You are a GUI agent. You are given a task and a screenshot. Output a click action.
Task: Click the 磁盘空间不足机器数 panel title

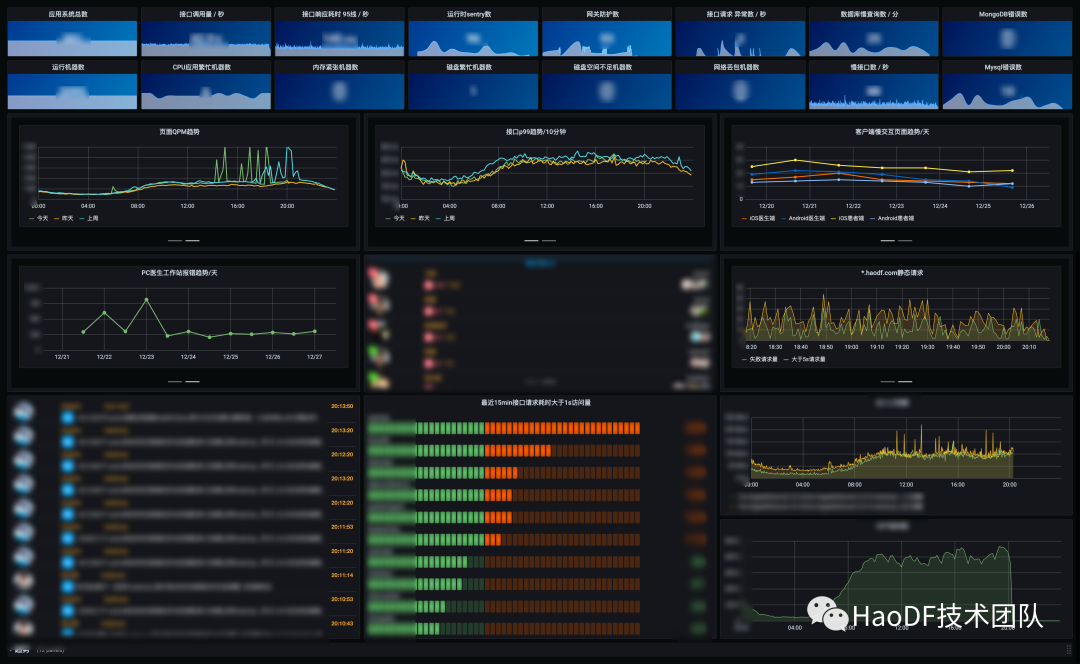(603, 67)
